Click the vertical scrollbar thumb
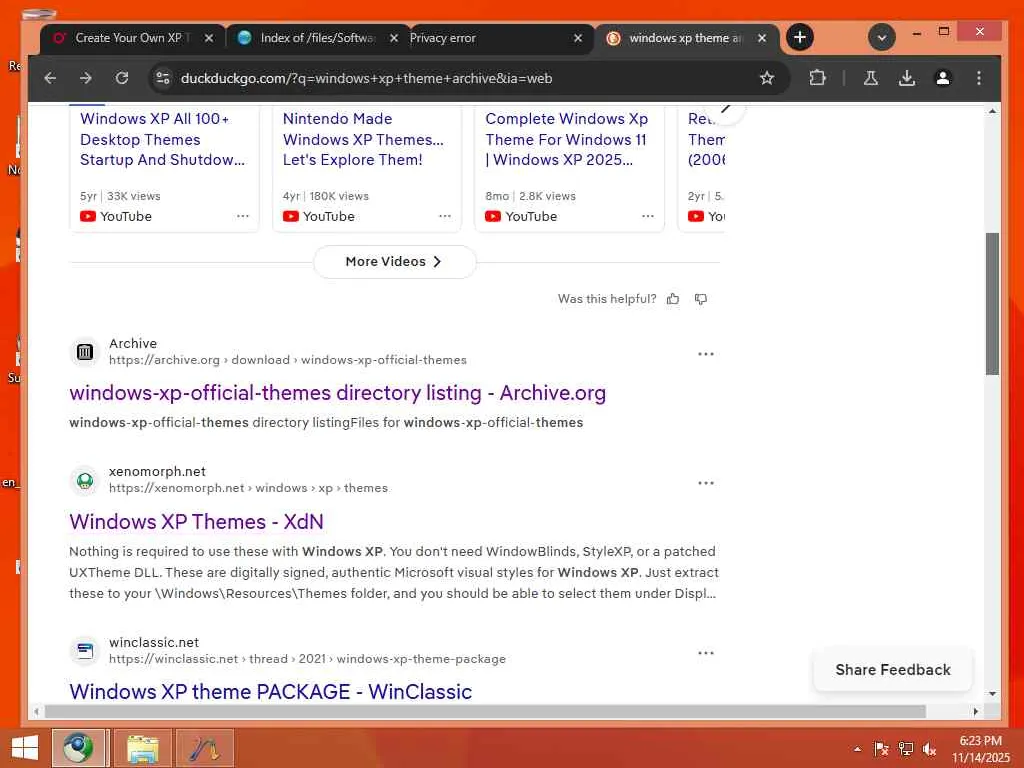1024x768 pixels. tap(992, 304)
